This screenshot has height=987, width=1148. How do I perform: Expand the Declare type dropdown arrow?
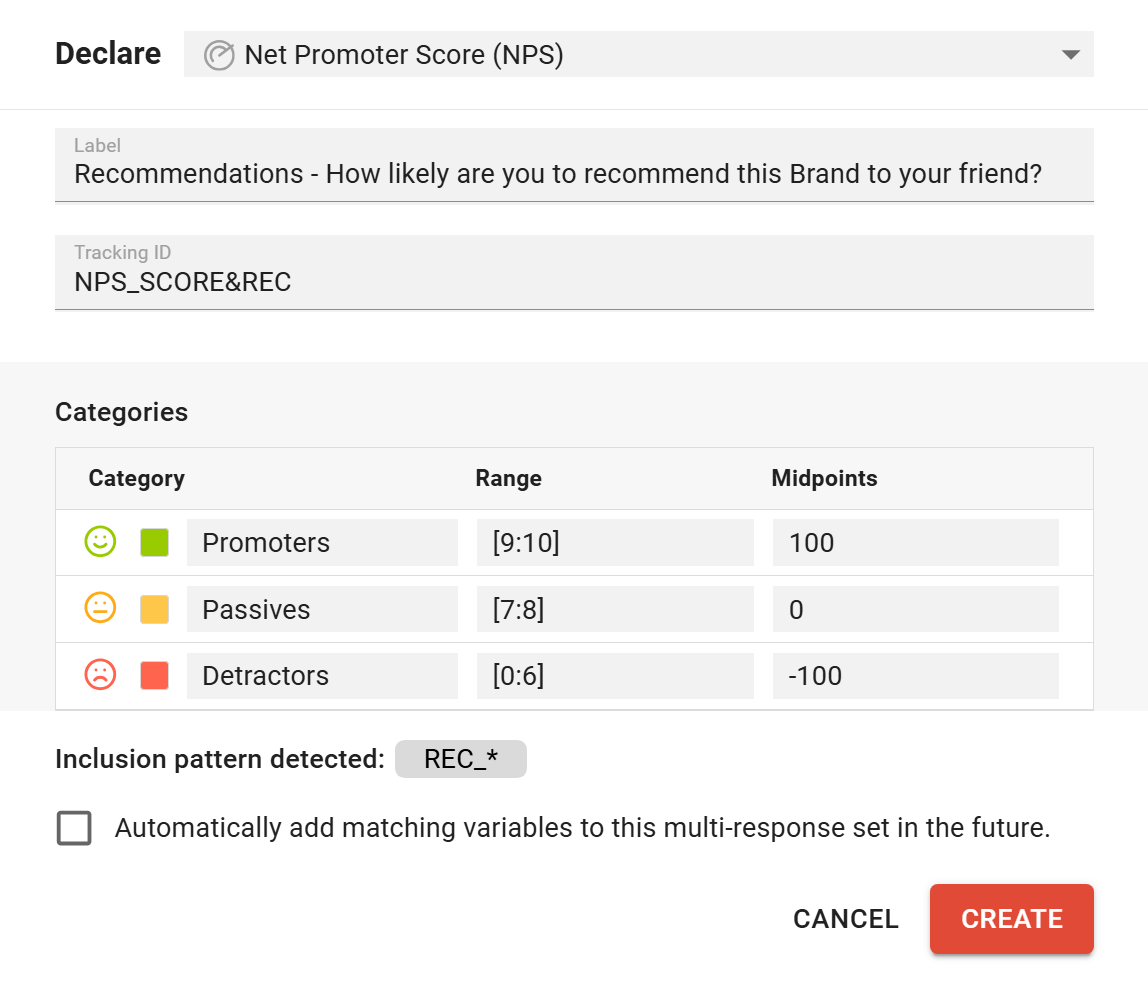point(1070,55)
